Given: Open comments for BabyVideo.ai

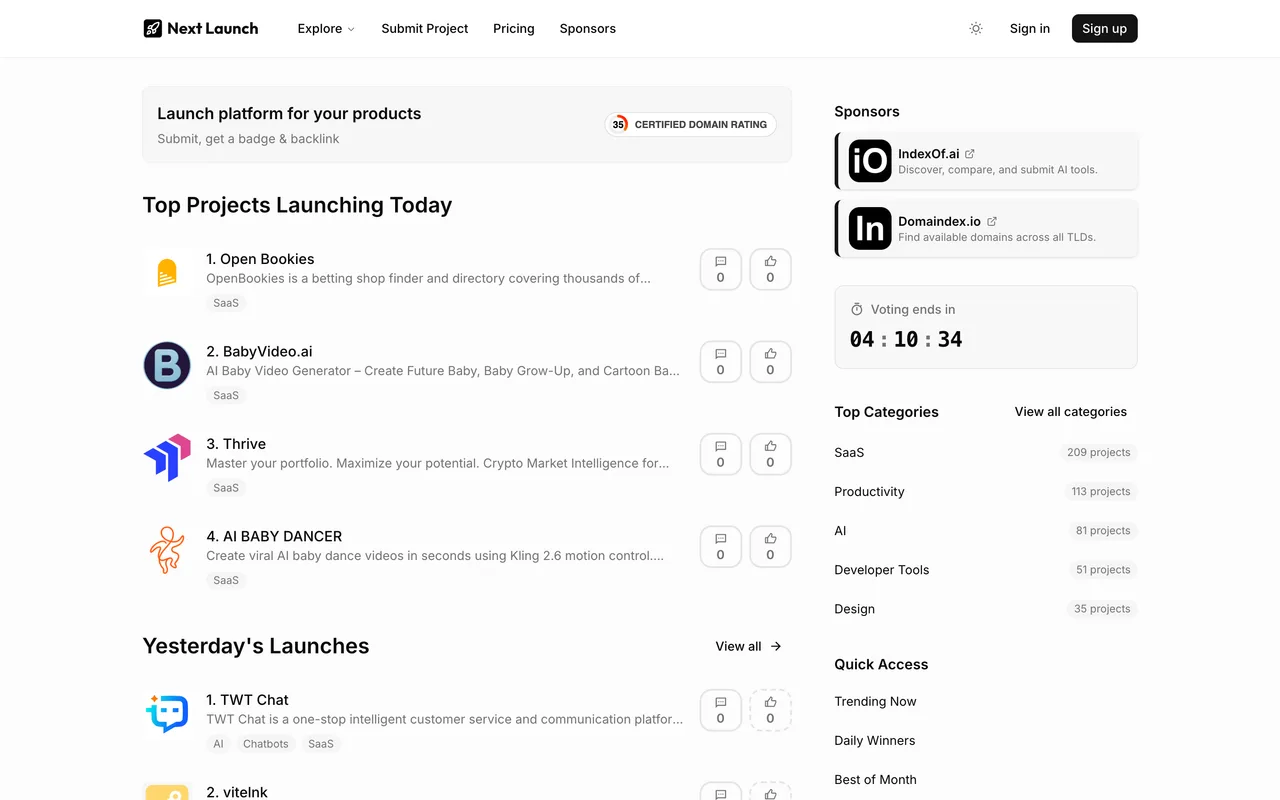Looking at the screenshot, I should tap(720, 361).
